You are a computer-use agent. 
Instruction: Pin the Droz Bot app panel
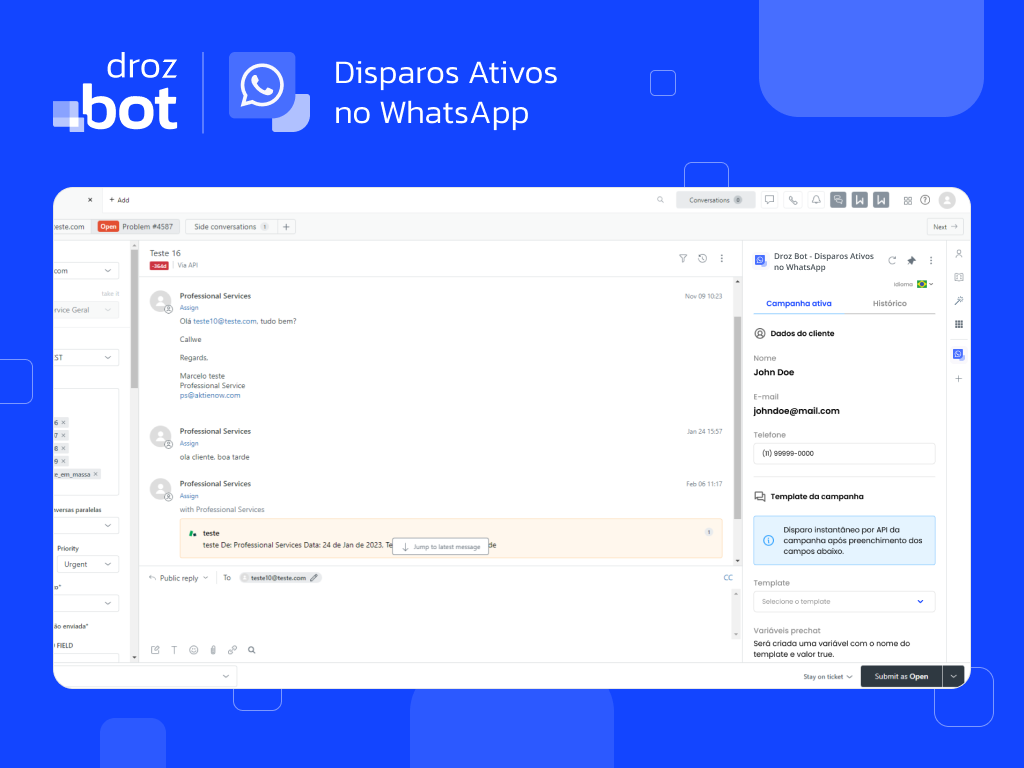[911, 261]
